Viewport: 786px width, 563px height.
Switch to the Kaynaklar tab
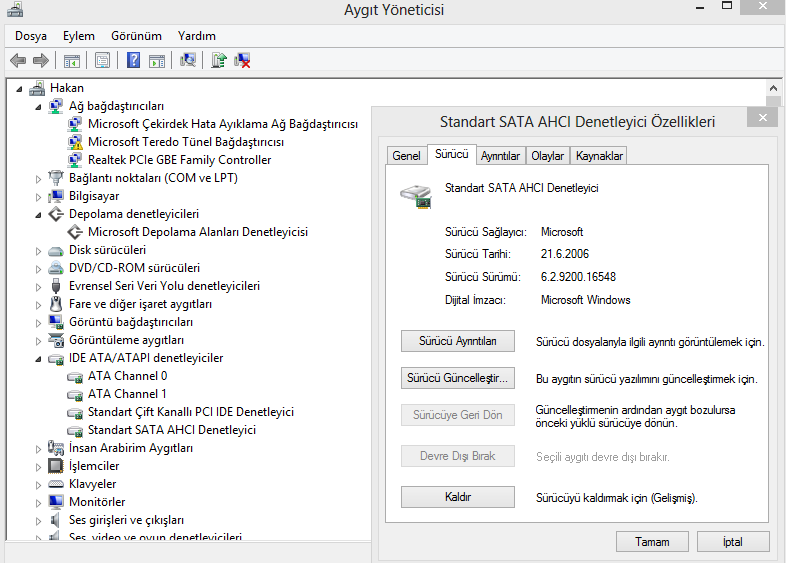pos(599,156)
